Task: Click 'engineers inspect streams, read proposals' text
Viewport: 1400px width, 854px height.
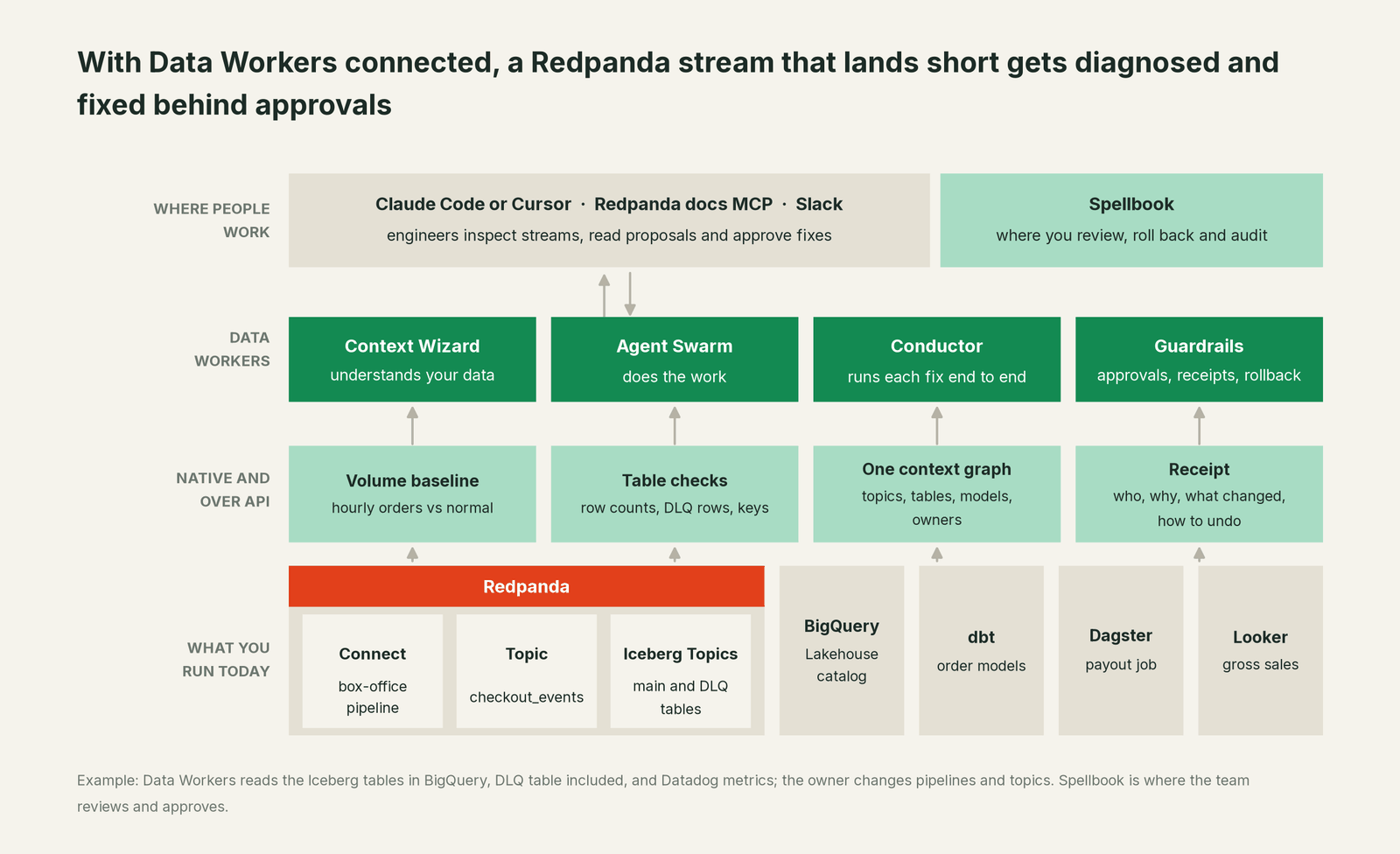Action: (609, 235)
